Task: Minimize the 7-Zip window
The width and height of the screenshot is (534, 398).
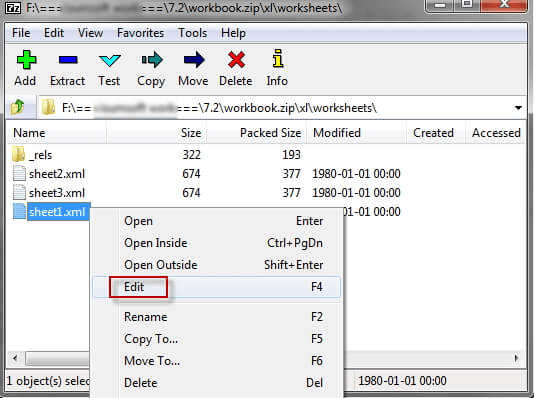Action: coord(441,5)
